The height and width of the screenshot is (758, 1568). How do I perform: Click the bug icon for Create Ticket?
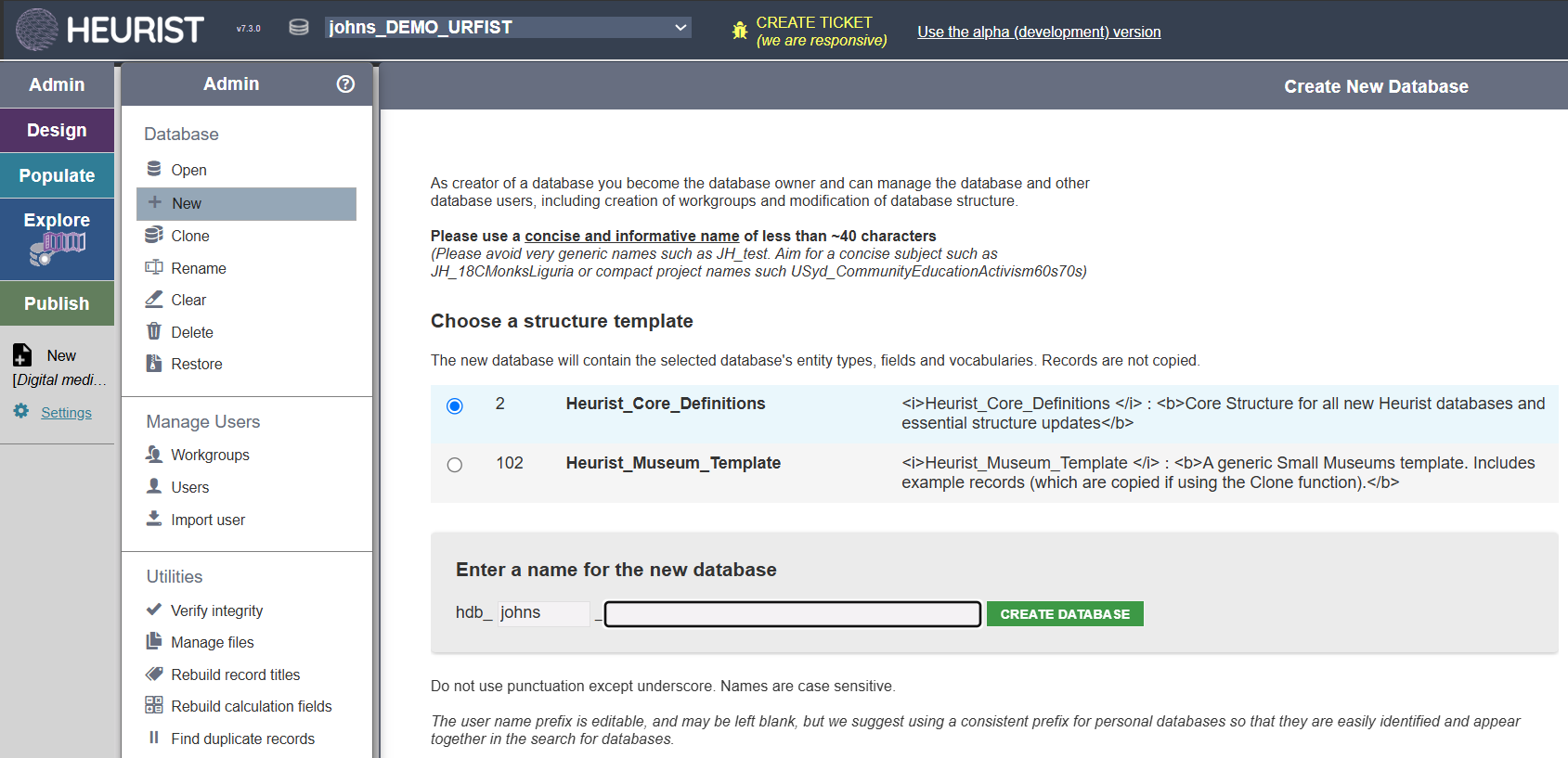pyautogui.click(x=740, y=31)
